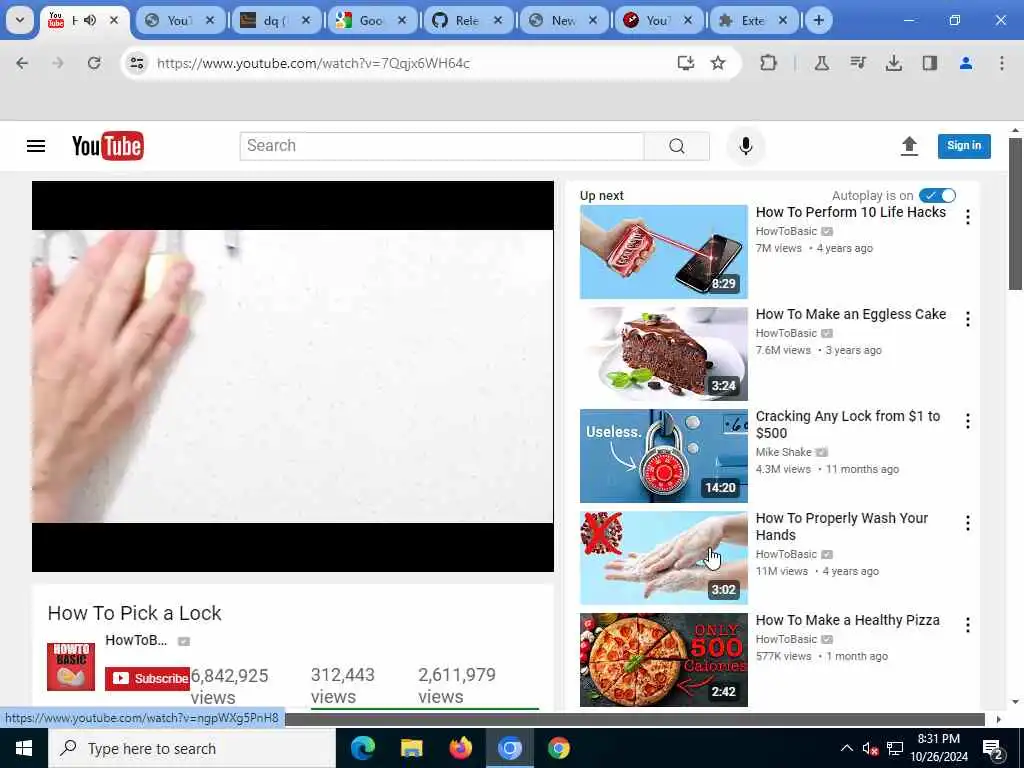Show hidden system tray icons

click(846, 748)
